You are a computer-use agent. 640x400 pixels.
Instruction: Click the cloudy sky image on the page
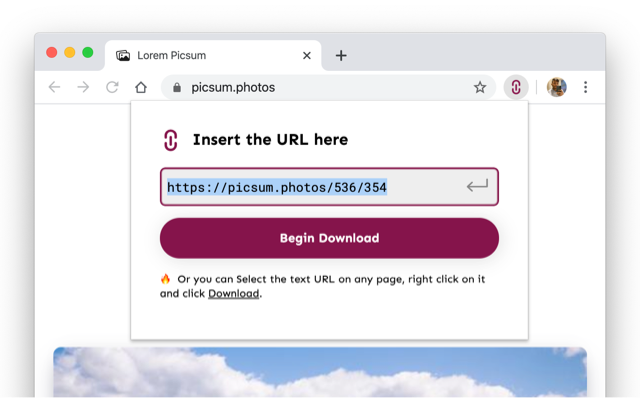[320, 372]
